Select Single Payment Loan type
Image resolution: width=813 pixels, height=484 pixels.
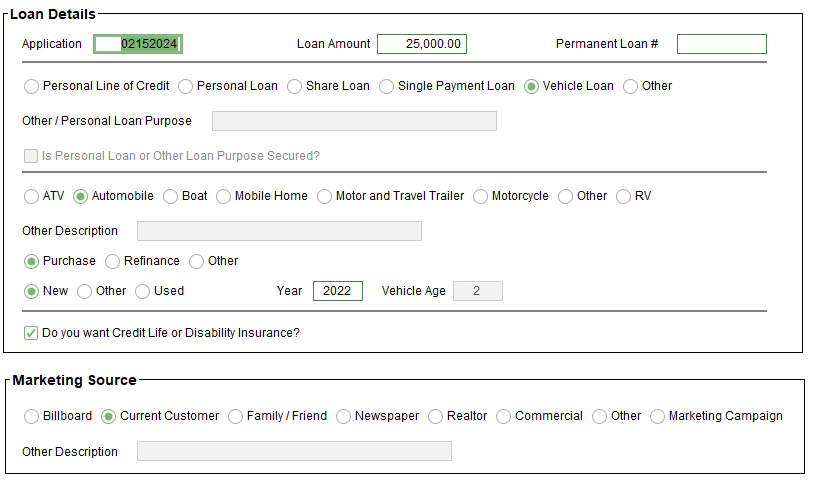387,86
